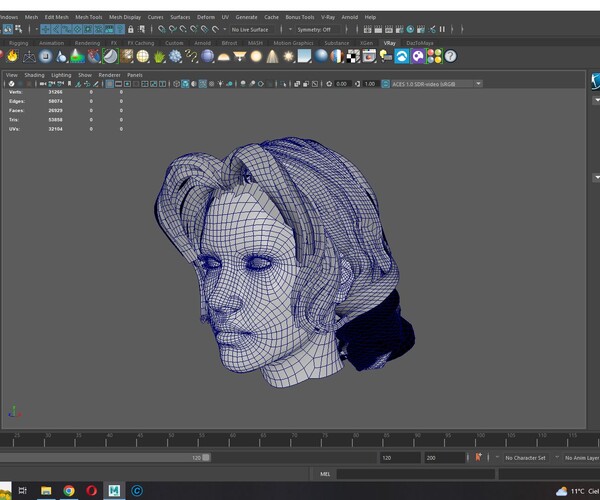Open viewport Shading menu
Screen dimensions: 600x500
pos(34,75)
